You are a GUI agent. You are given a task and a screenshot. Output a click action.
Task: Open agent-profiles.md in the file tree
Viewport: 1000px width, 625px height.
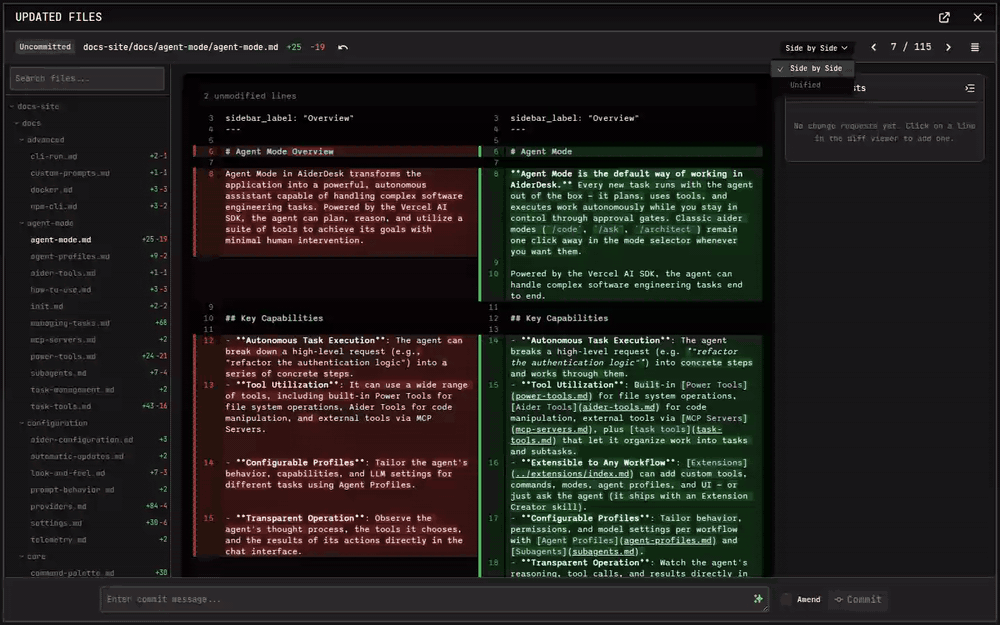pyautogui.click(x=70, y=256)
